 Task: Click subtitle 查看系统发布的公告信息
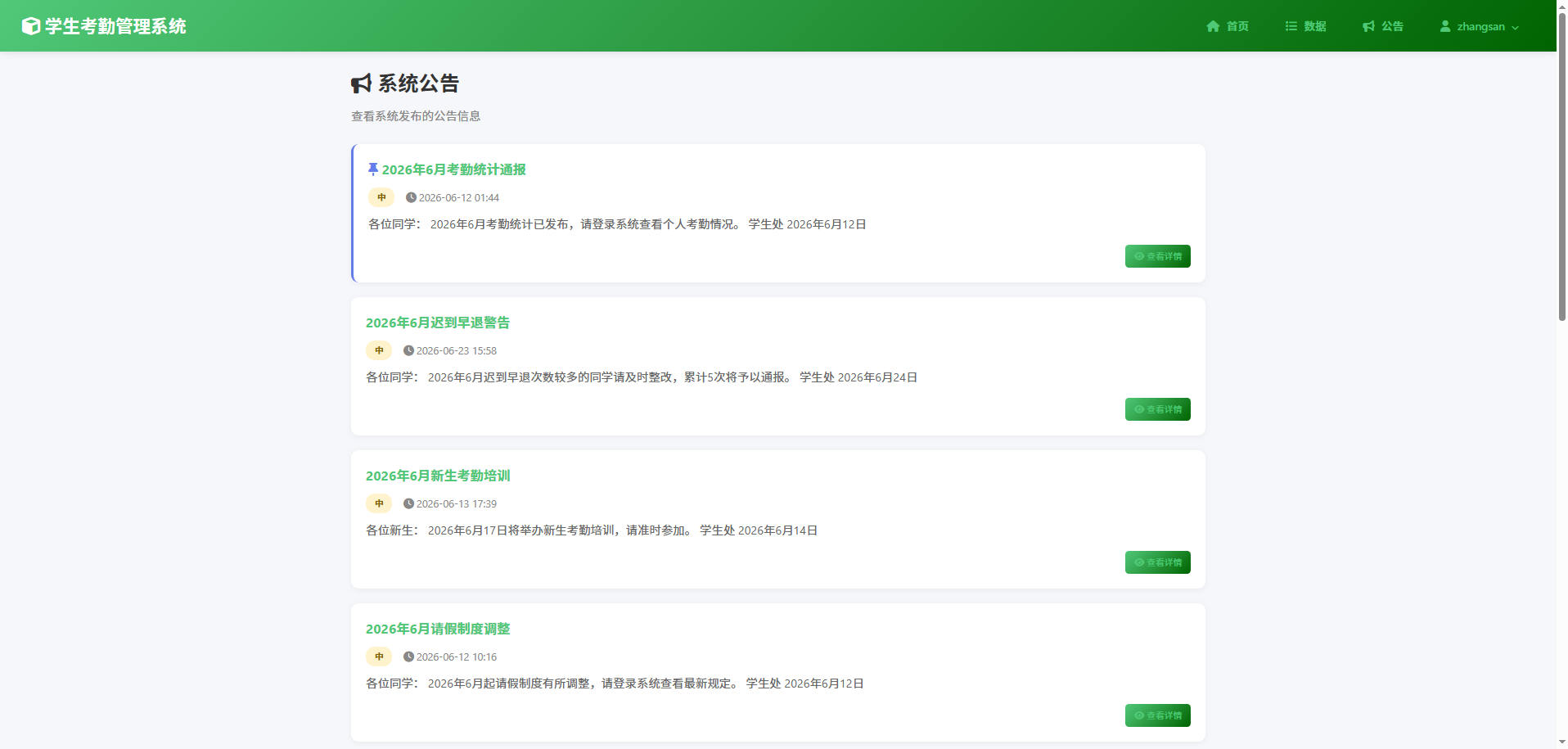pyautogui.click(x=416, y=116)
